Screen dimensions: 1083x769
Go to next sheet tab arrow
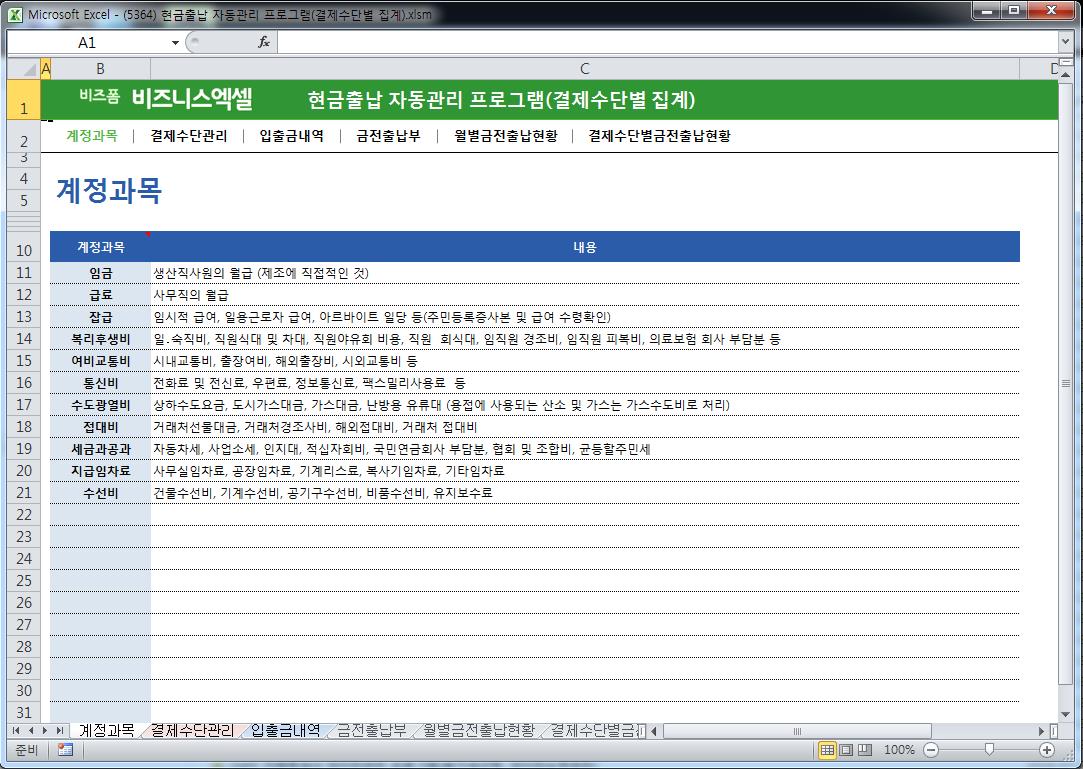45,730
